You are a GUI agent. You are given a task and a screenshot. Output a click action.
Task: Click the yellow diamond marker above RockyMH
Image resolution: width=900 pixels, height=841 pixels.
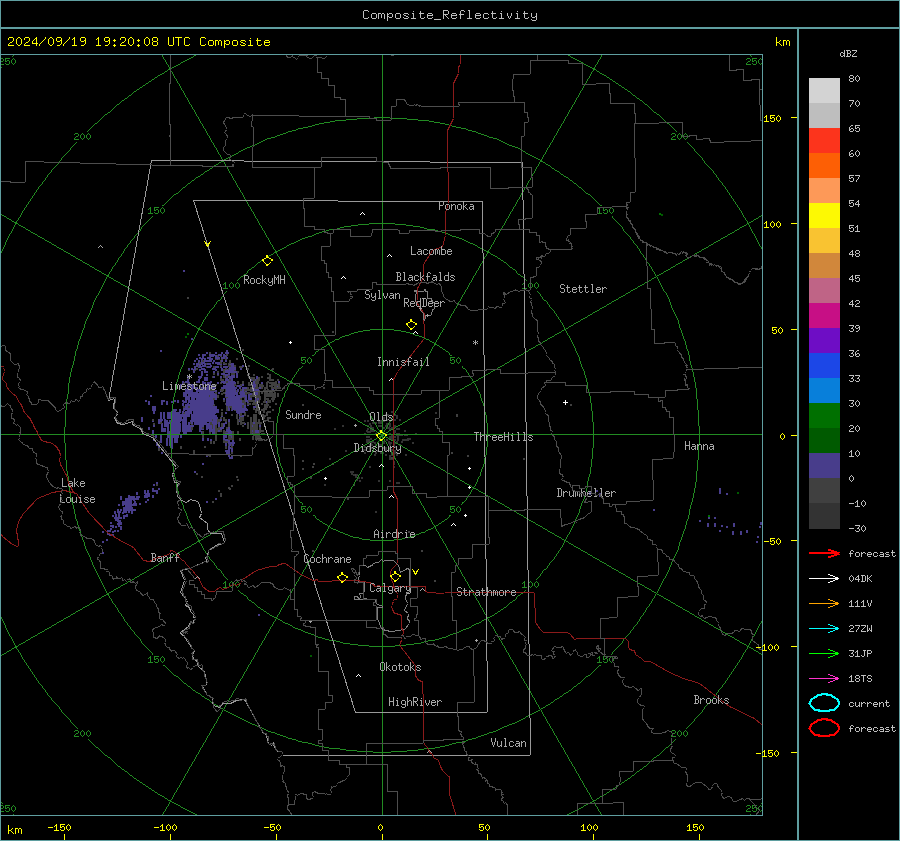[x=267, y=261]
